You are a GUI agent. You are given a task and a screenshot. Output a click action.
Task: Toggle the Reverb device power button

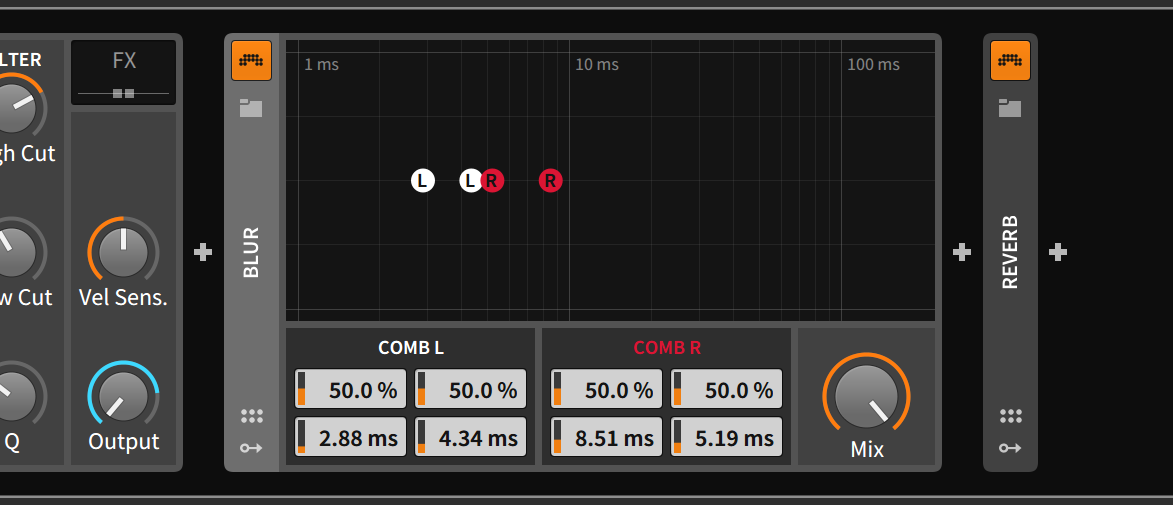pos(1010,61)
